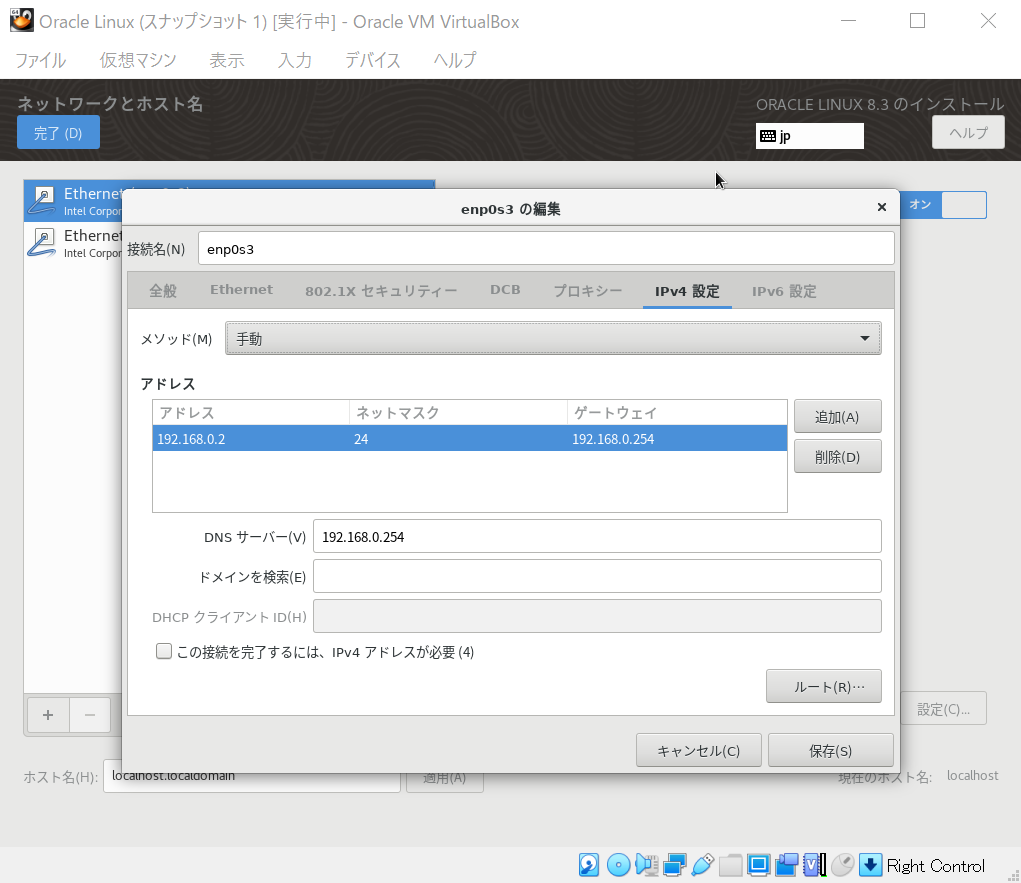Toggle the Ethernet connection on/off switch

point(944,205)
